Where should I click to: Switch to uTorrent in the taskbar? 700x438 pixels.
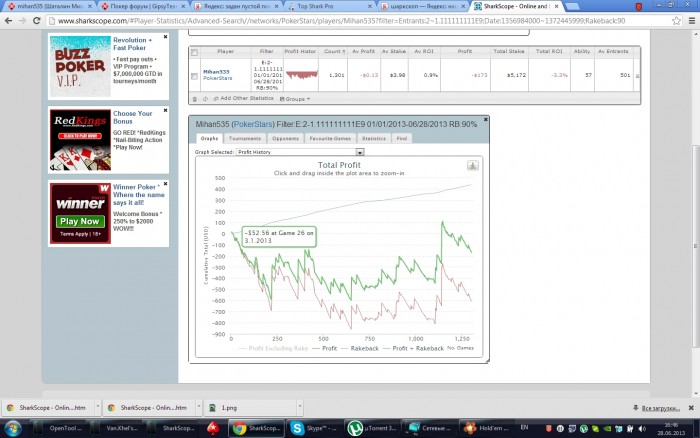372,429
